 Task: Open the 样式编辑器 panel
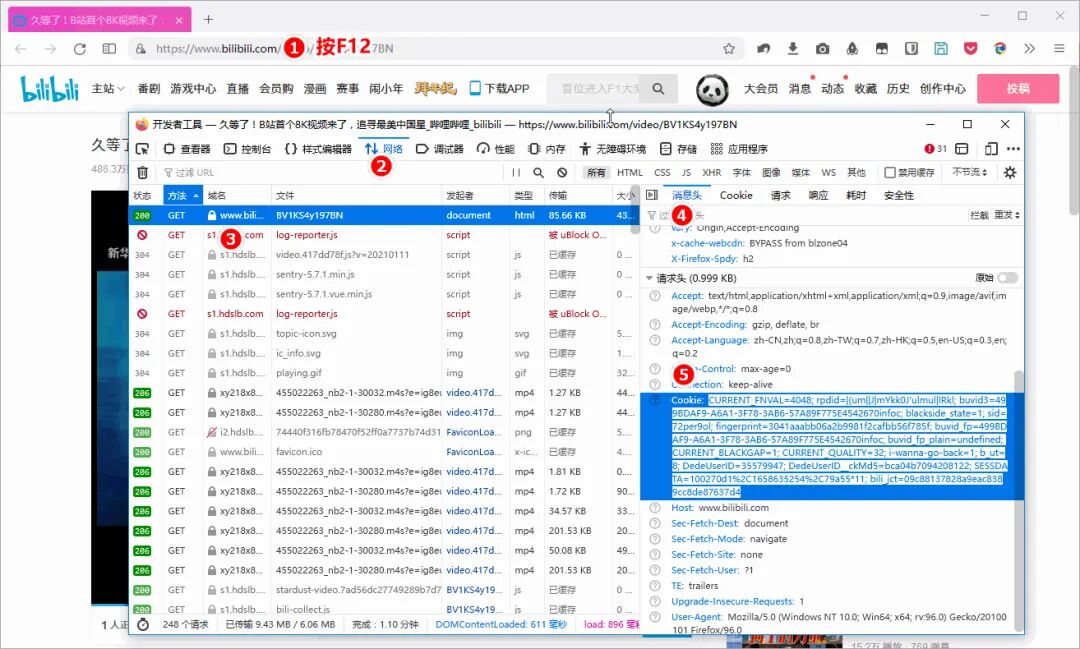click(318, 149)
